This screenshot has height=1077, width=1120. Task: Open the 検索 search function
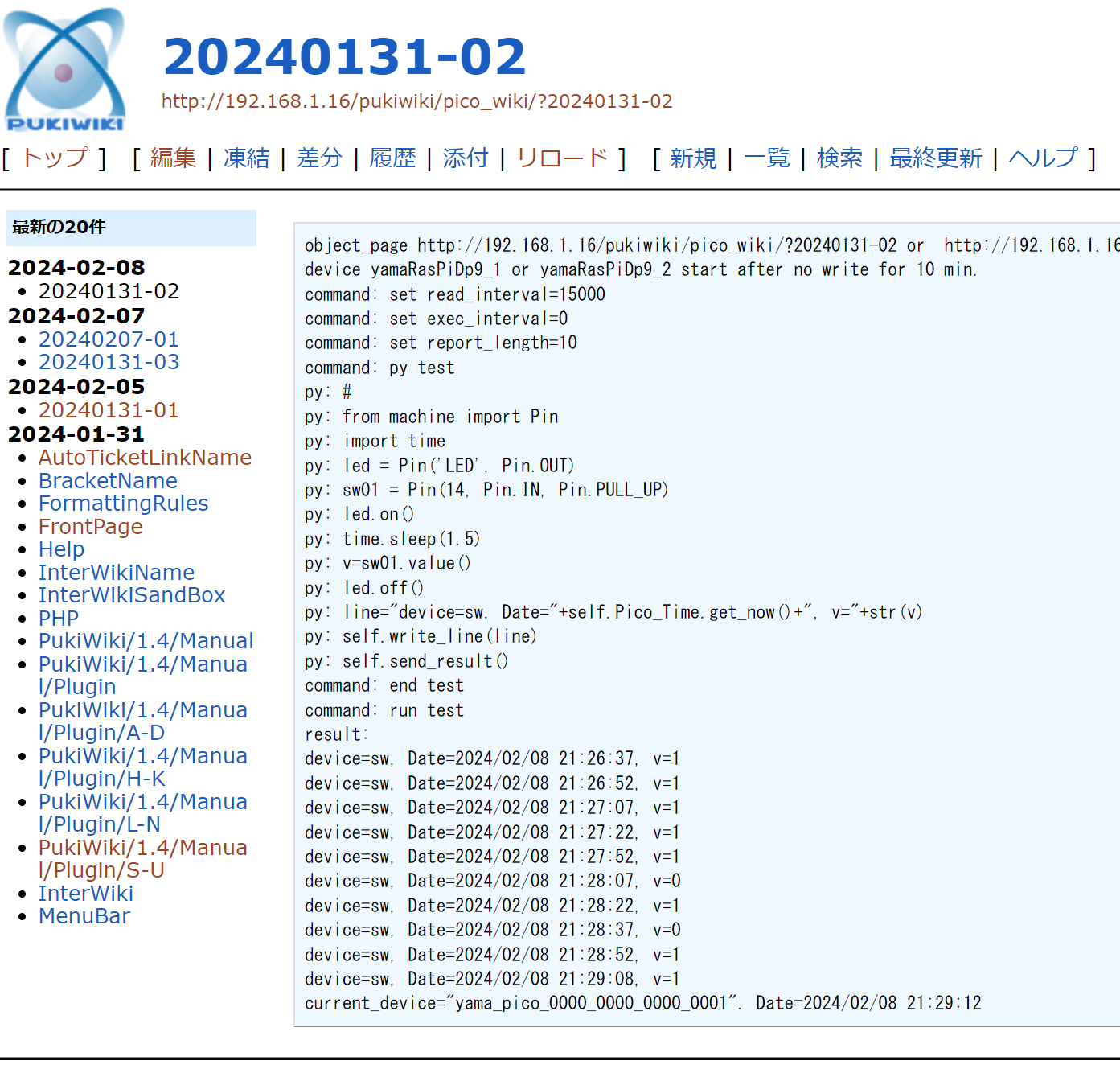point(839,158)
